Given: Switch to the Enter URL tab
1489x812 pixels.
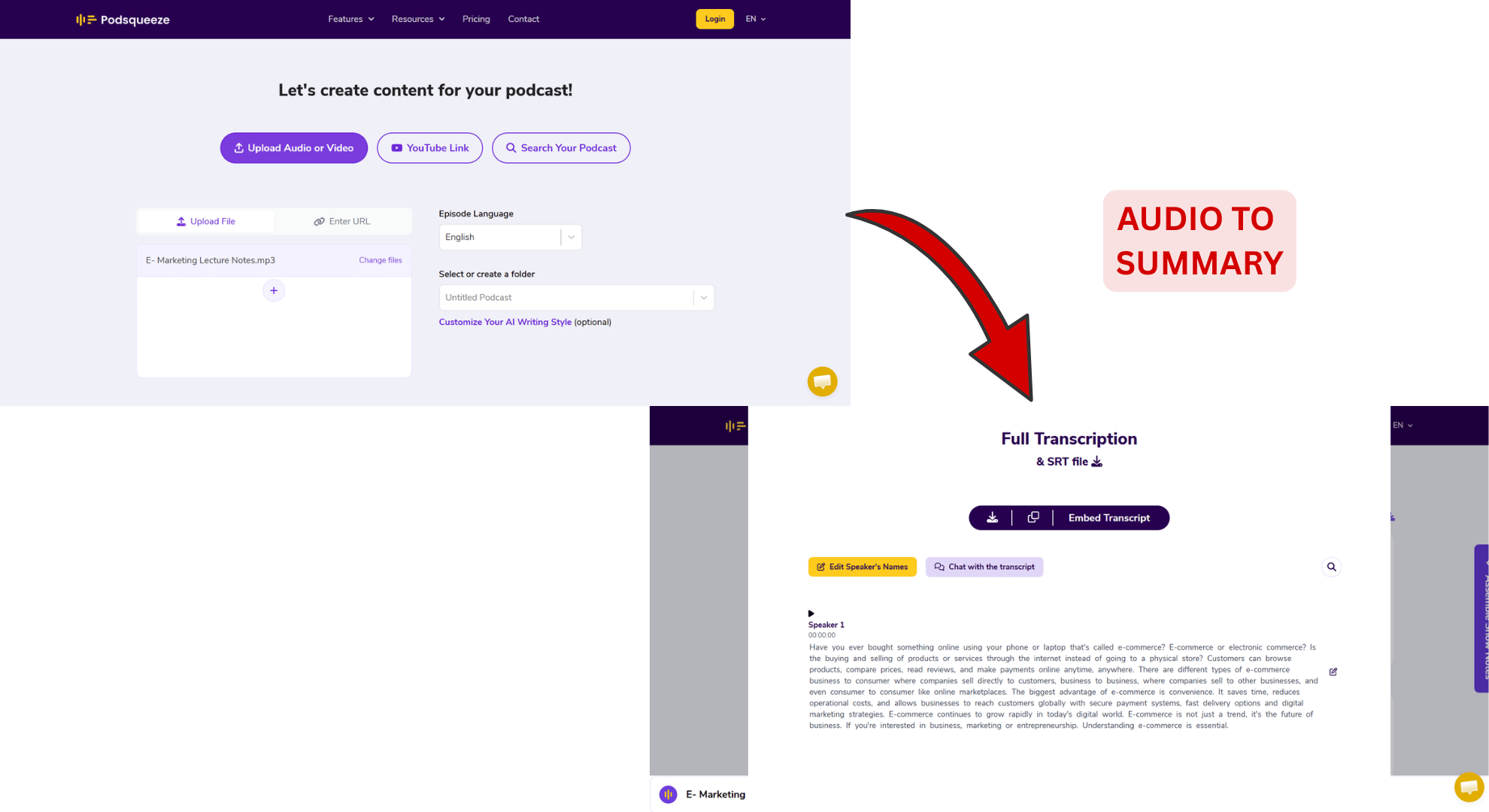Looking at the screenshot, I should tap(342, 221).
